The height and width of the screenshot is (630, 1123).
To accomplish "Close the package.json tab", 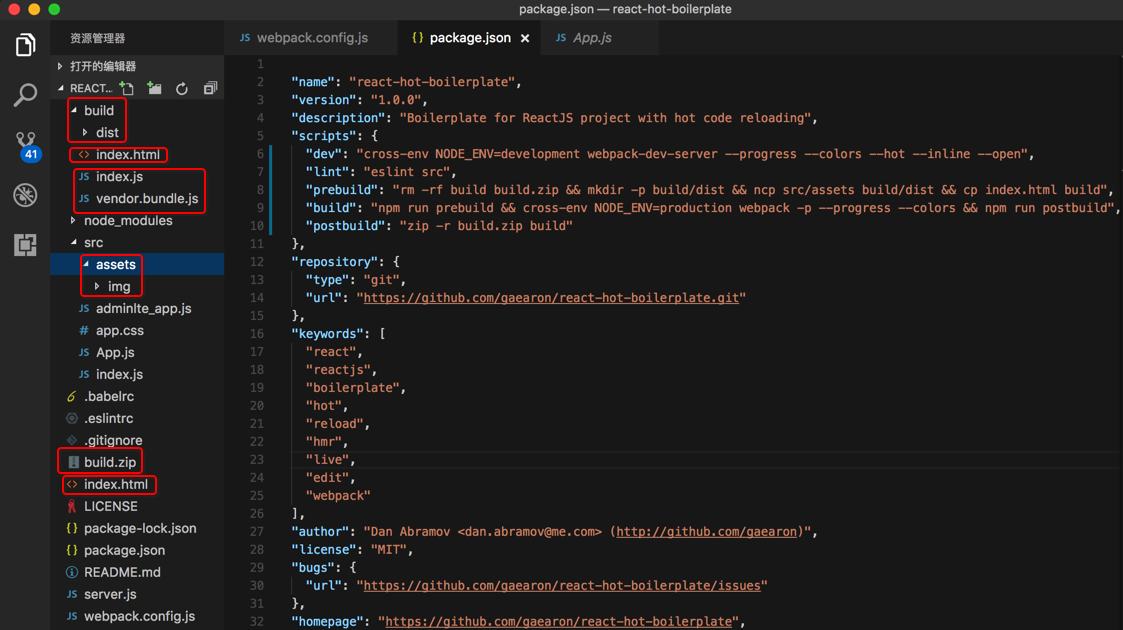I will click(525, 38).
